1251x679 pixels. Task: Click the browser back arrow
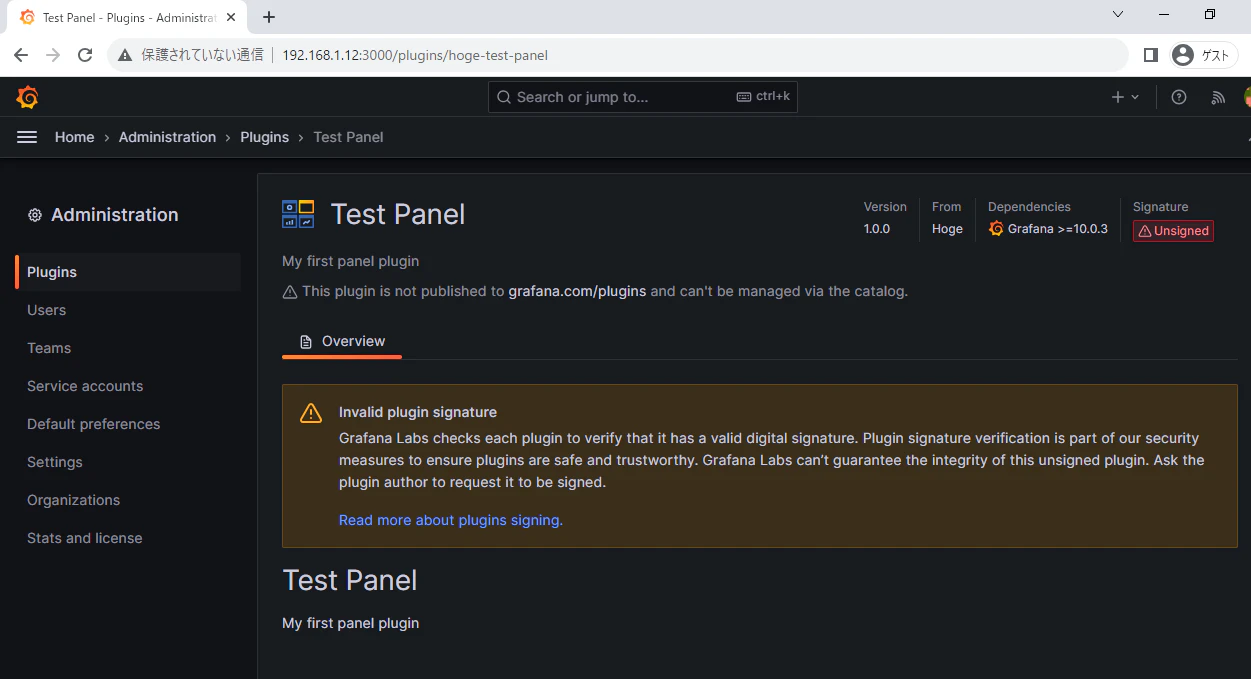tap(21, 55)
